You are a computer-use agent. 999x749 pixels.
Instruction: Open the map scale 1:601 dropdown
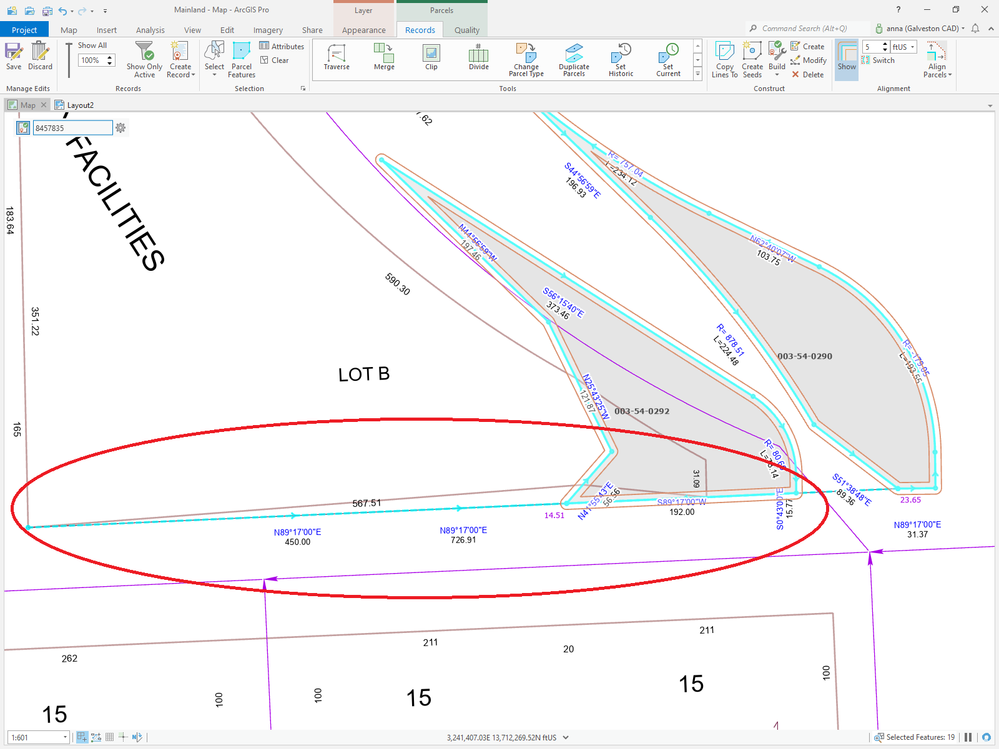[x=38, y=738]
